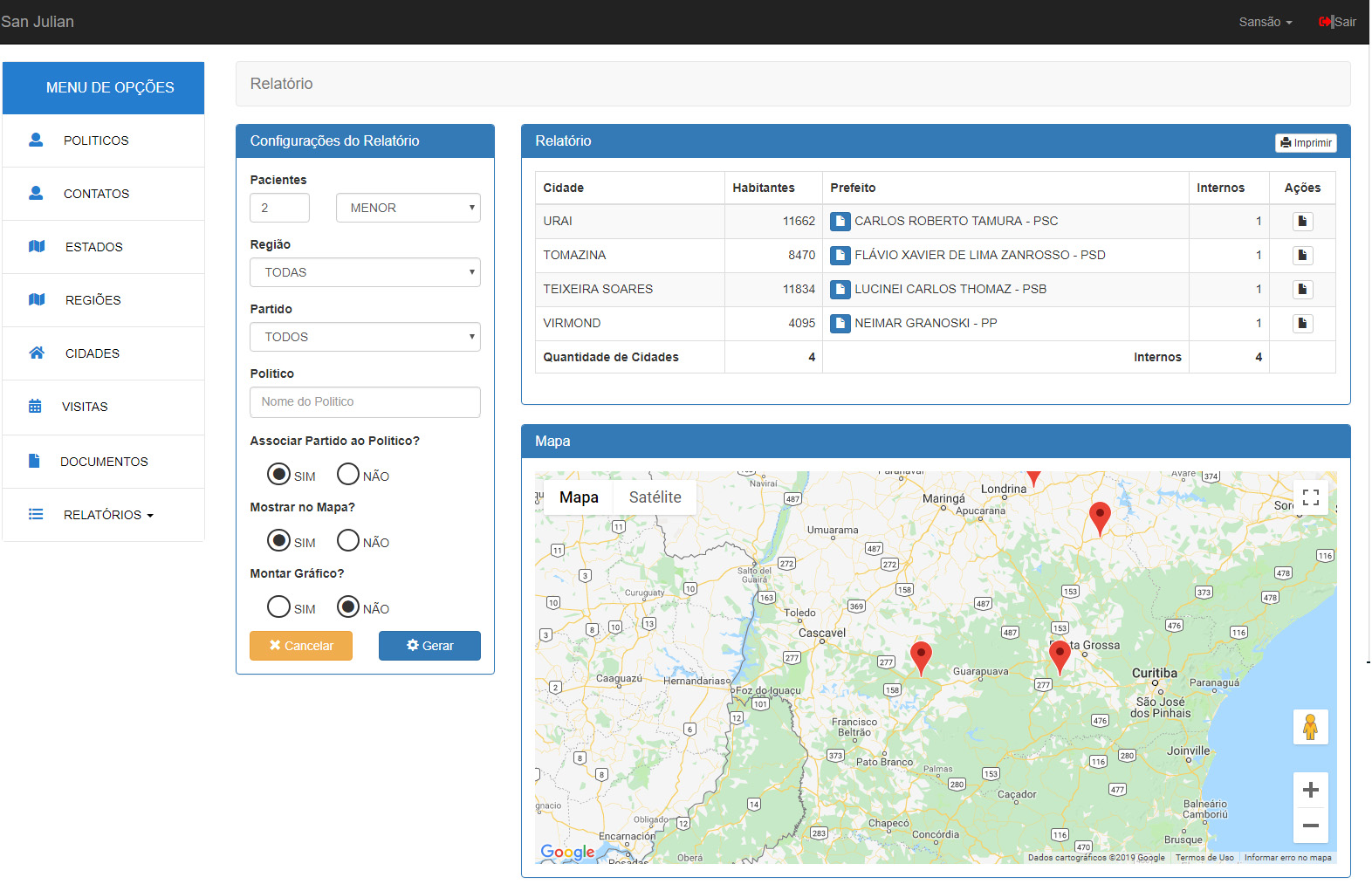Zoom in the map with plus button
1372x884 pixels.
pyautogui.click(x=1310, y=791)
